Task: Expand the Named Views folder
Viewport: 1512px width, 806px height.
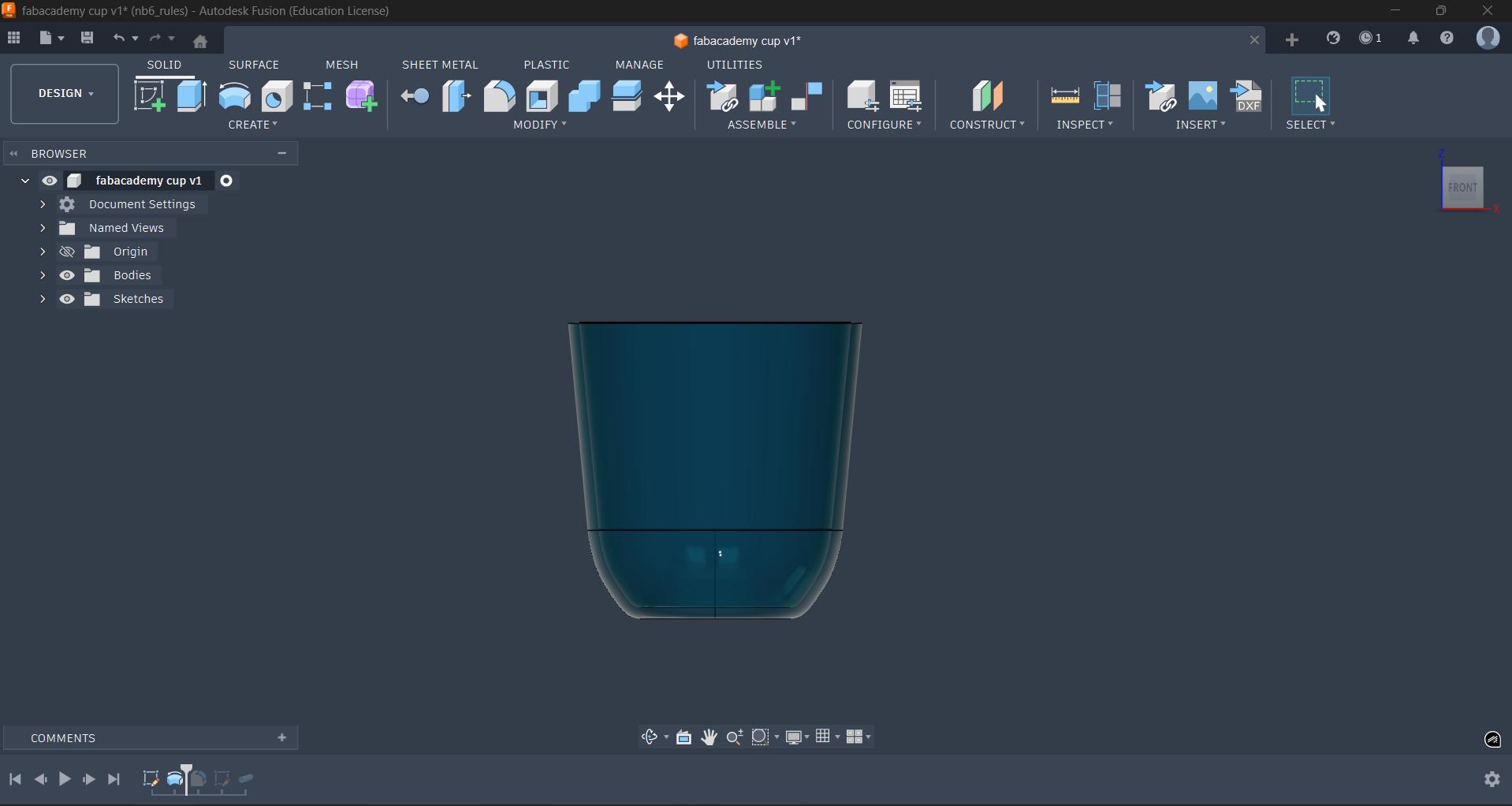Action: [43, 228]
